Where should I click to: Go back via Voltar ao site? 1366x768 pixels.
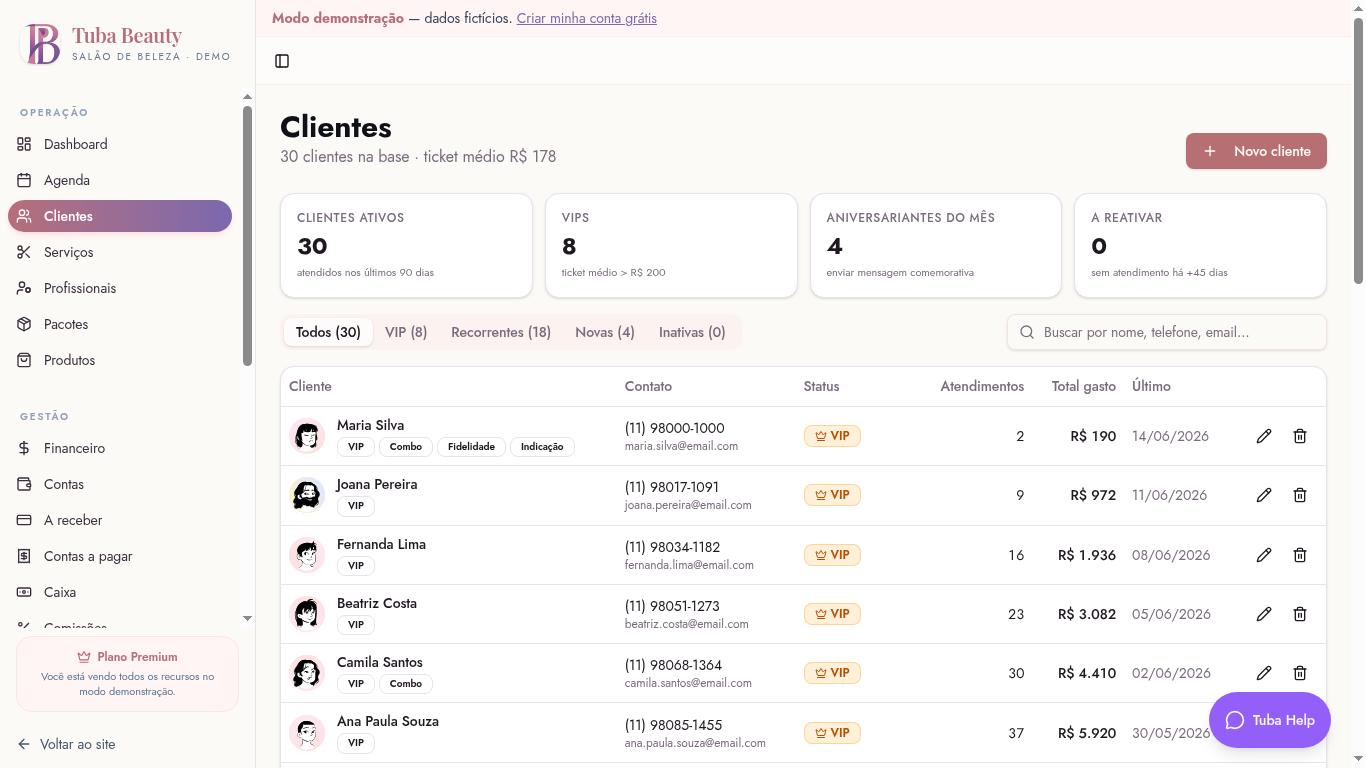66,744
